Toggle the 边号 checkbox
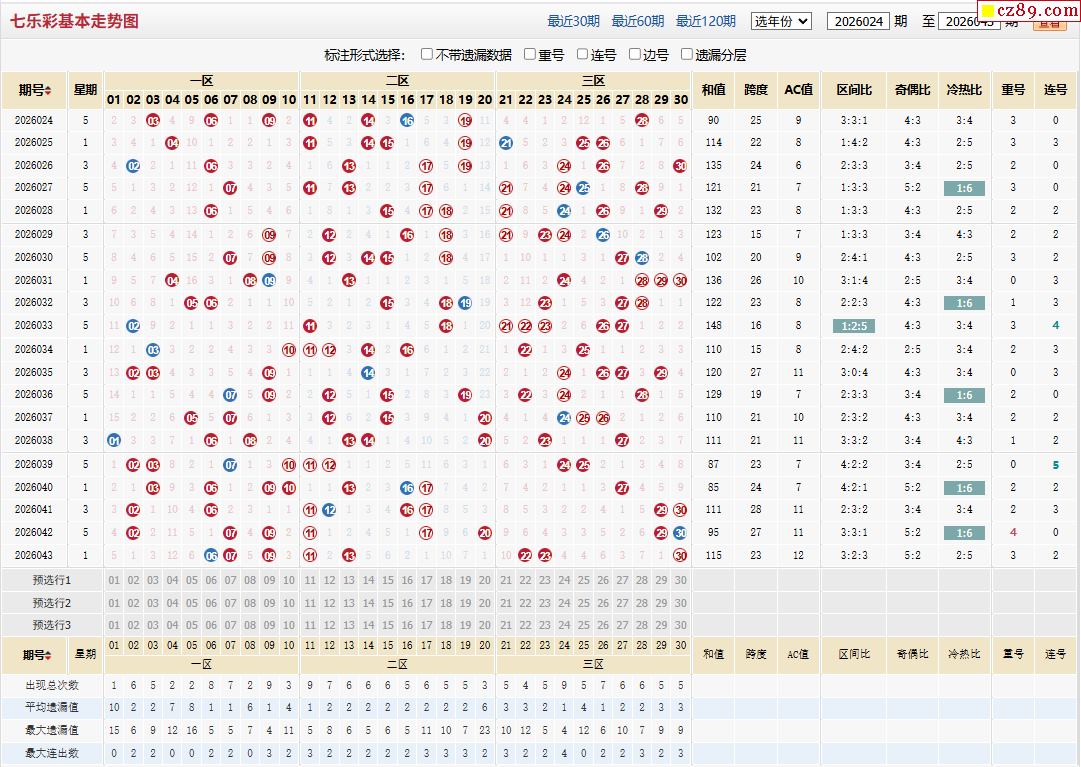 (x=635, y=55)
